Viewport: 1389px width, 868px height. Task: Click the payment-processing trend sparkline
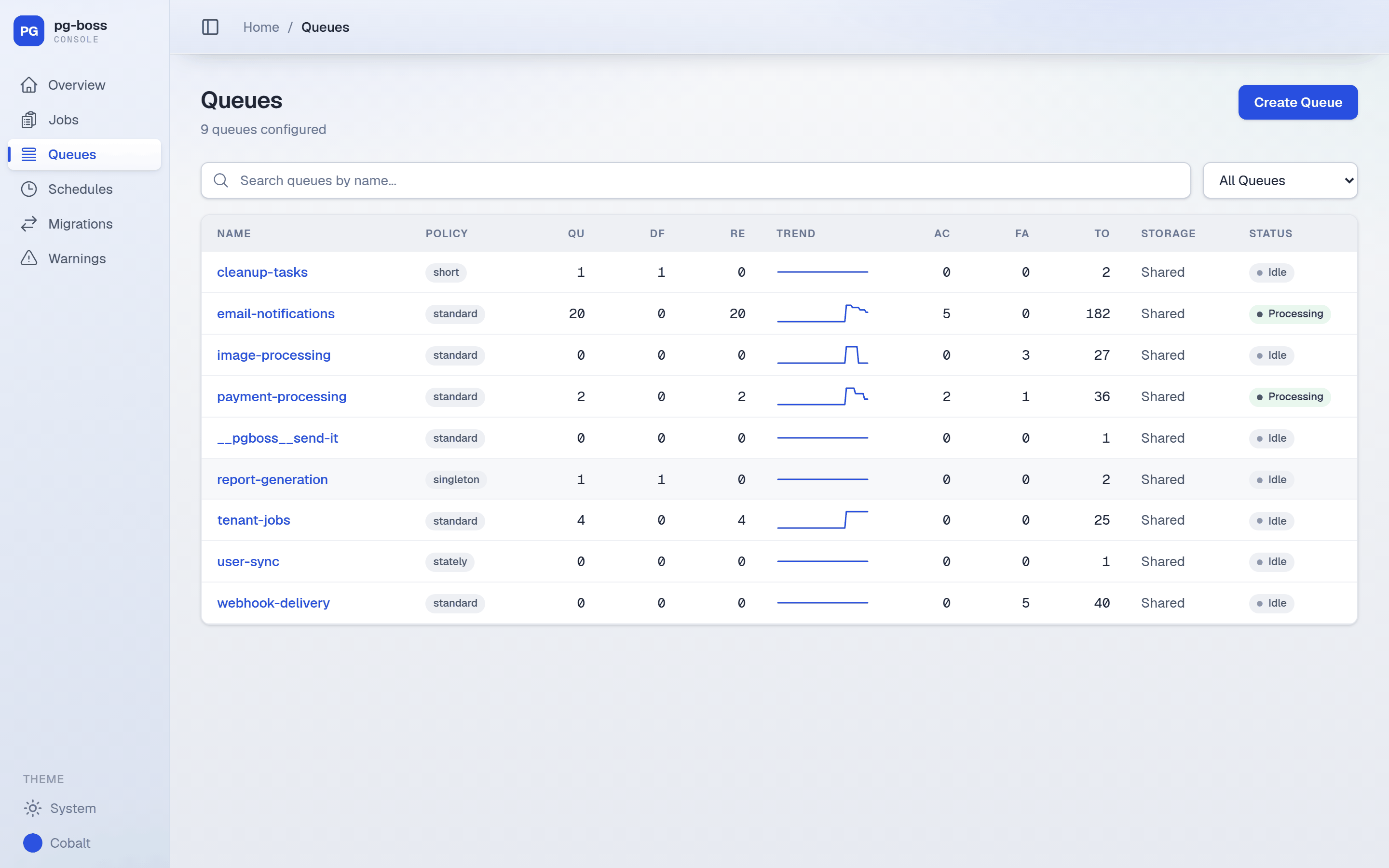[x=822, y=397]
